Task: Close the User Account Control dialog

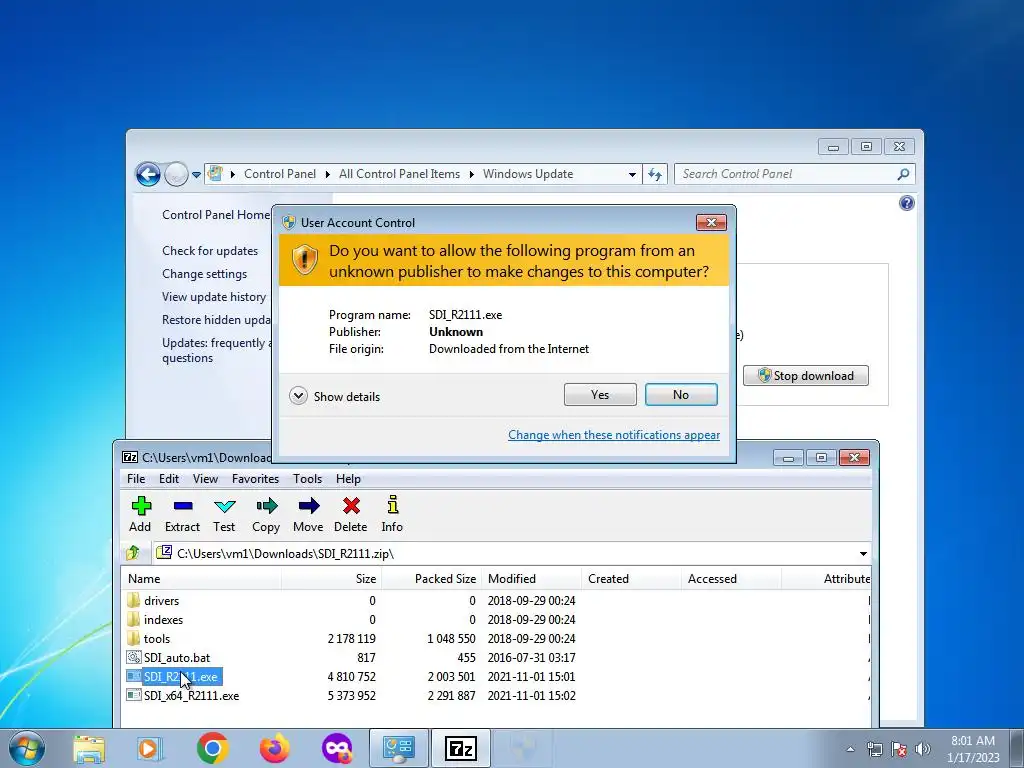Action: point(711,223)
